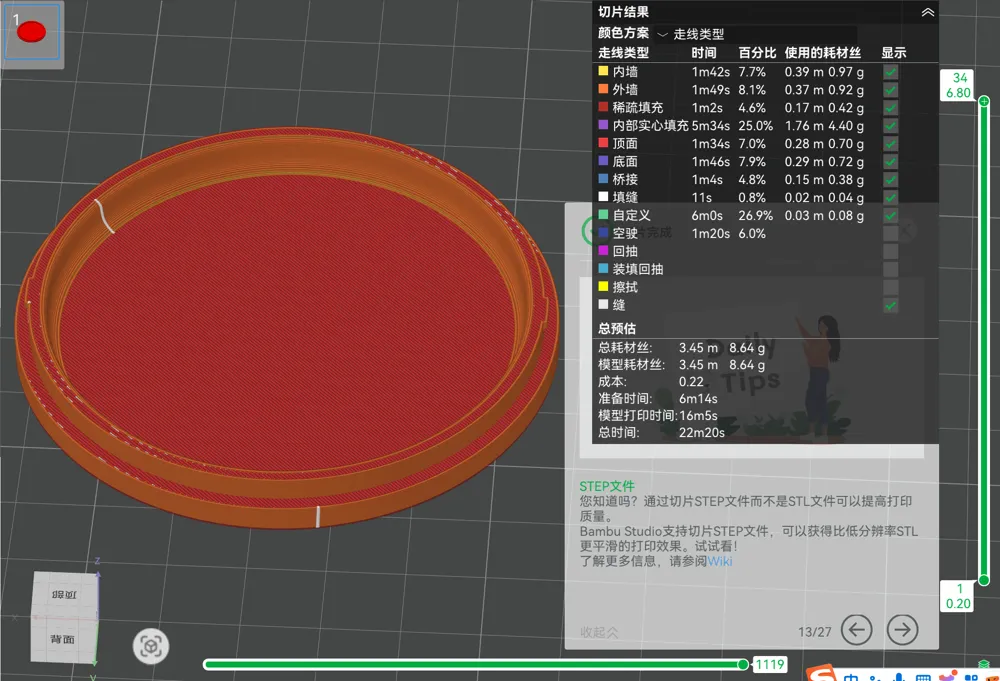Viewport: 1000px width, 681px height.
Task: Click the 底面 row label
Action: pyautogui.click(x=625, y=161)
